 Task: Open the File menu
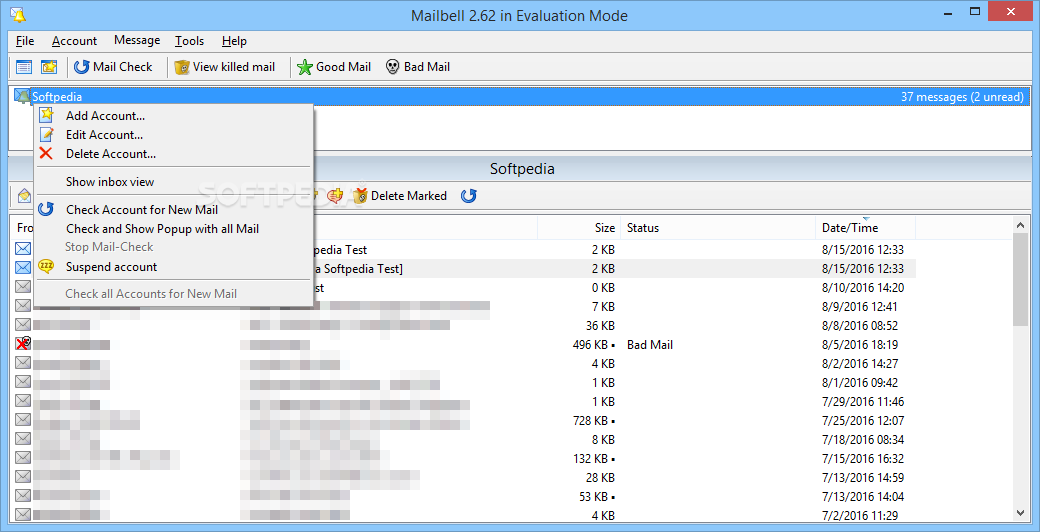pos(25,41)
